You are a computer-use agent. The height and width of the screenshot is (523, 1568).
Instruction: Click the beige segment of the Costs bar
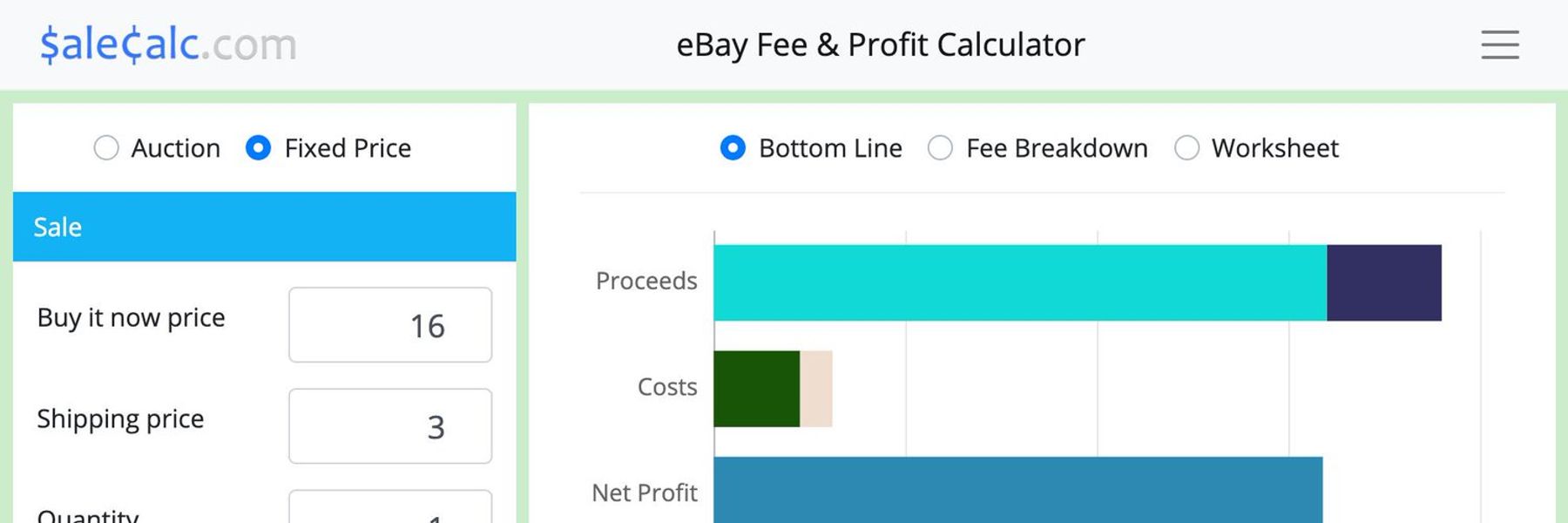pos(815,388)
